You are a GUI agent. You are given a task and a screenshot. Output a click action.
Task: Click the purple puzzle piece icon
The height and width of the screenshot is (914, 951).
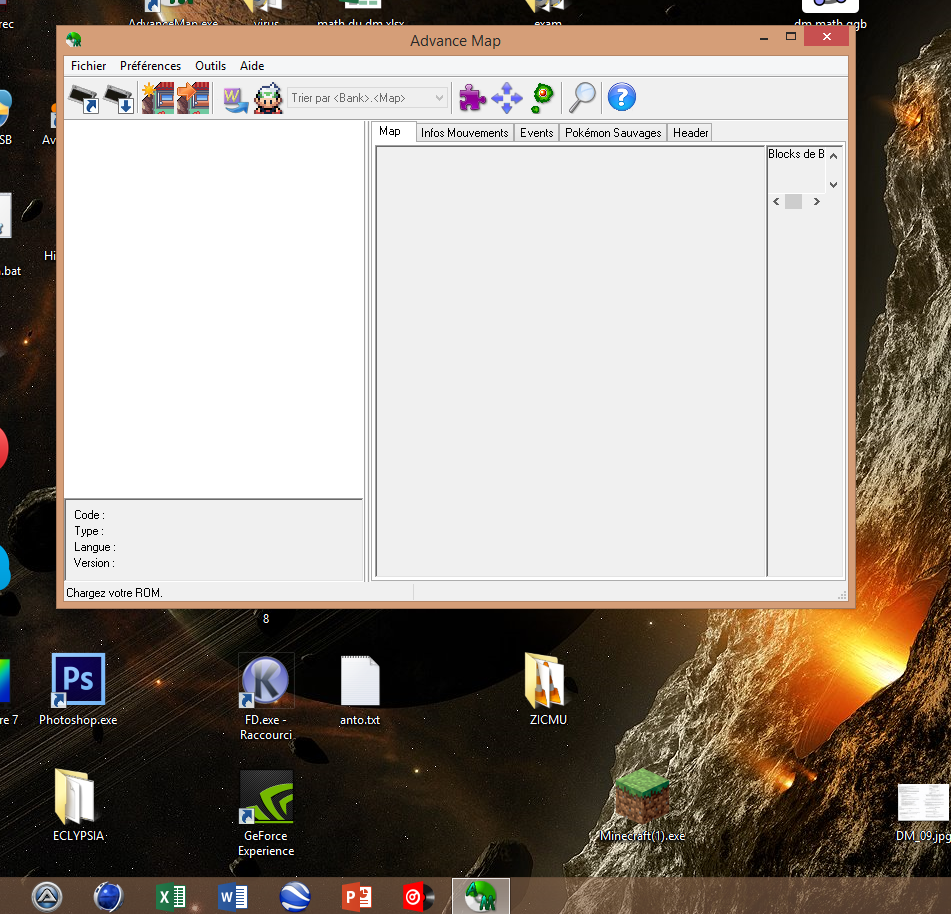[472, 98]
